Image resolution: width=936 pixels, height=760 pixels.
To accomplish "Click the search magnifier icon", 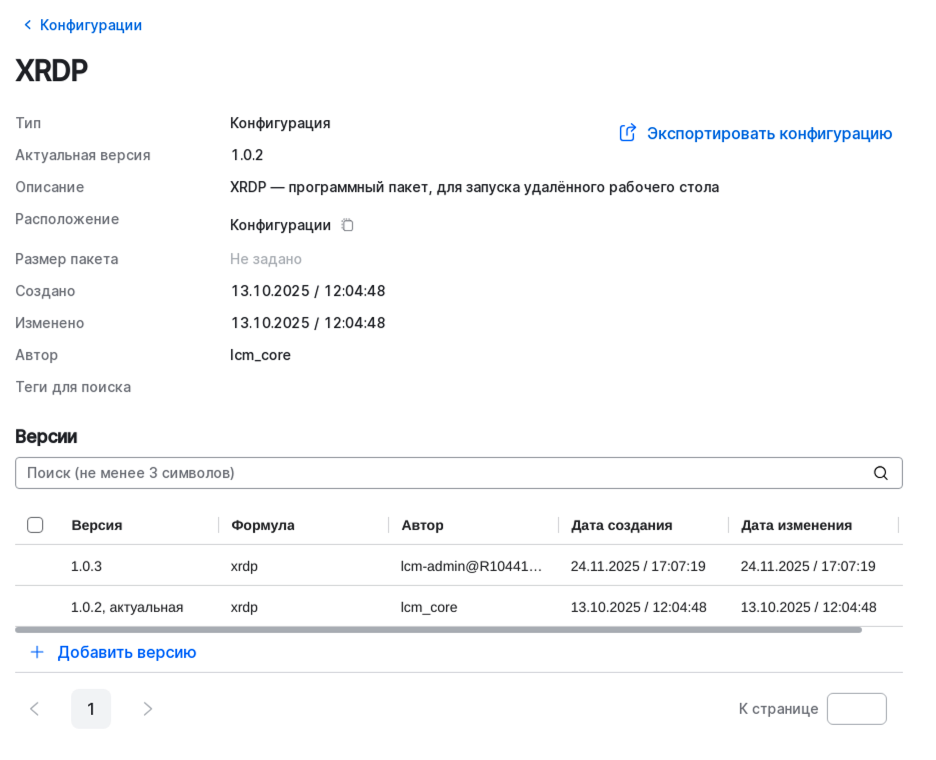I will pyautogui.click(x=880, y=472).
